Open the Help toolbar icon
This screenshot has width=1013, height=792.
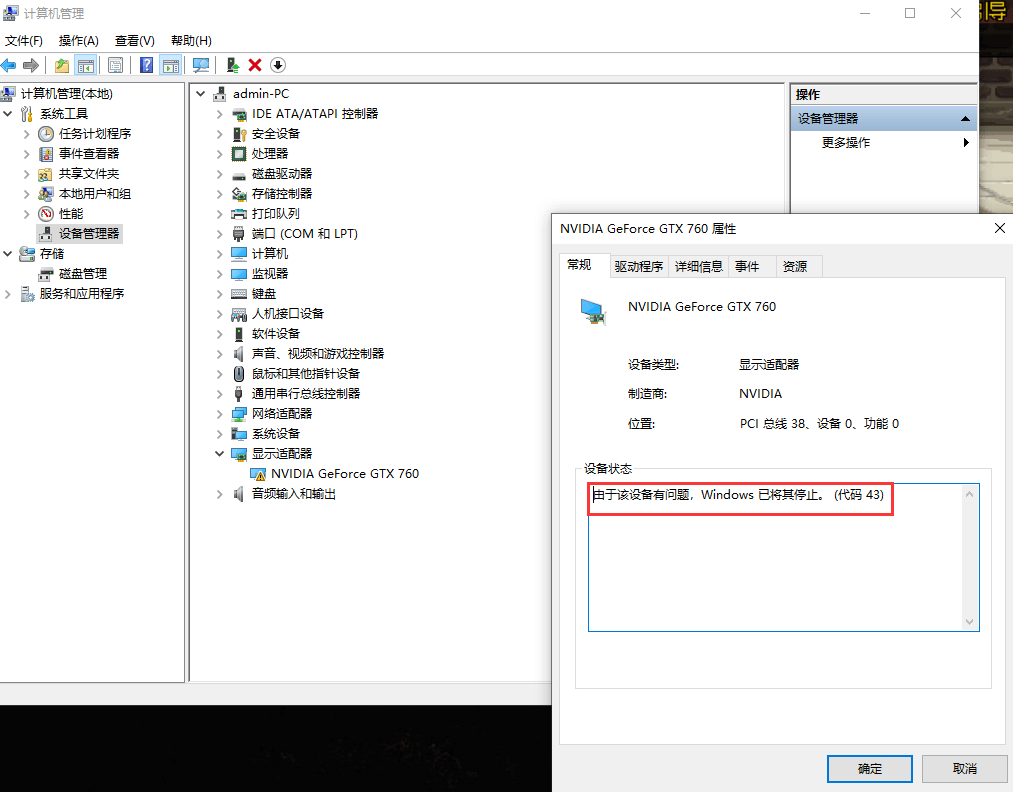click(146, 65)
